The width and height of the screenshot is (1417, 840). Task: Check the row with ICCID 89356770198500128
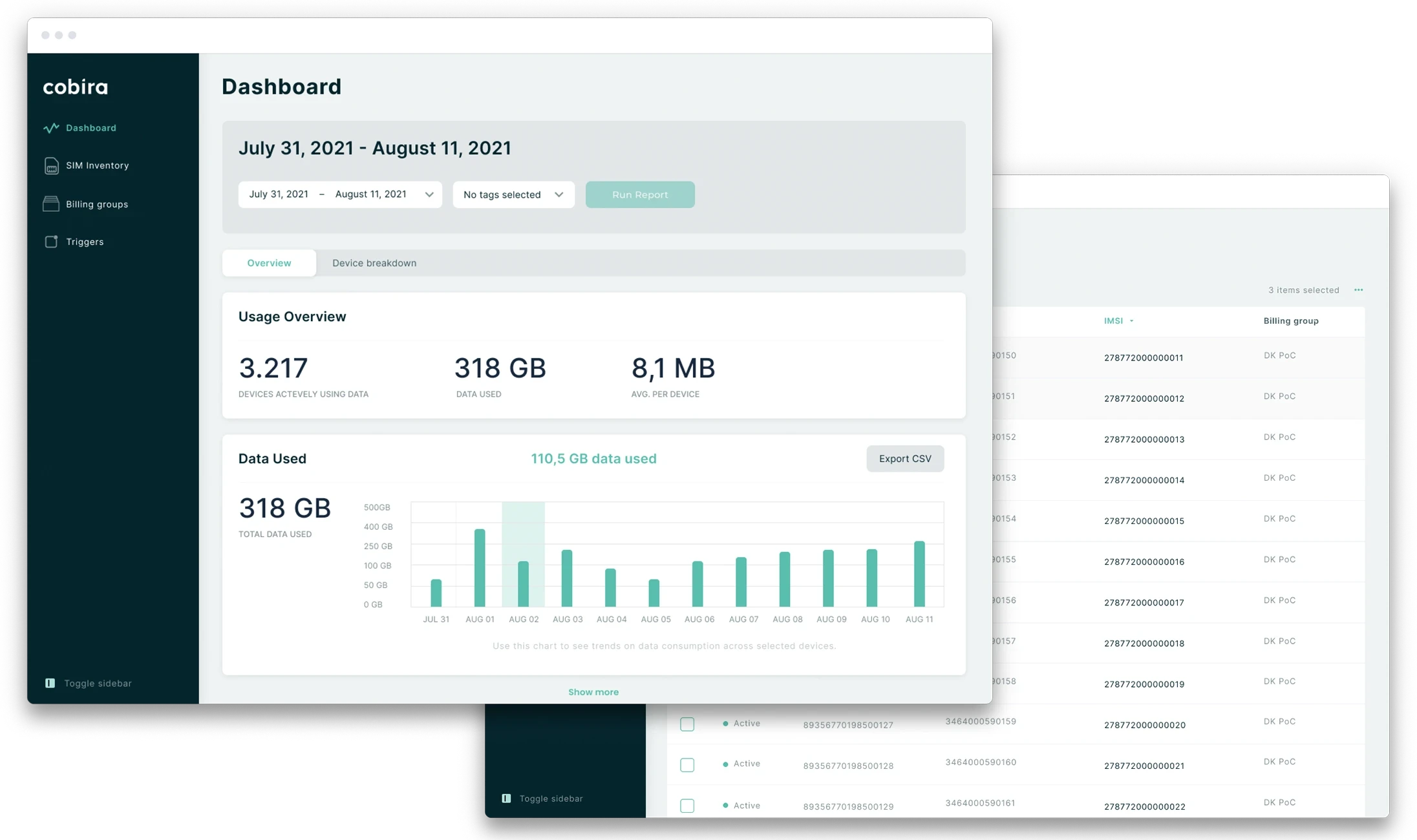(687, 765)
